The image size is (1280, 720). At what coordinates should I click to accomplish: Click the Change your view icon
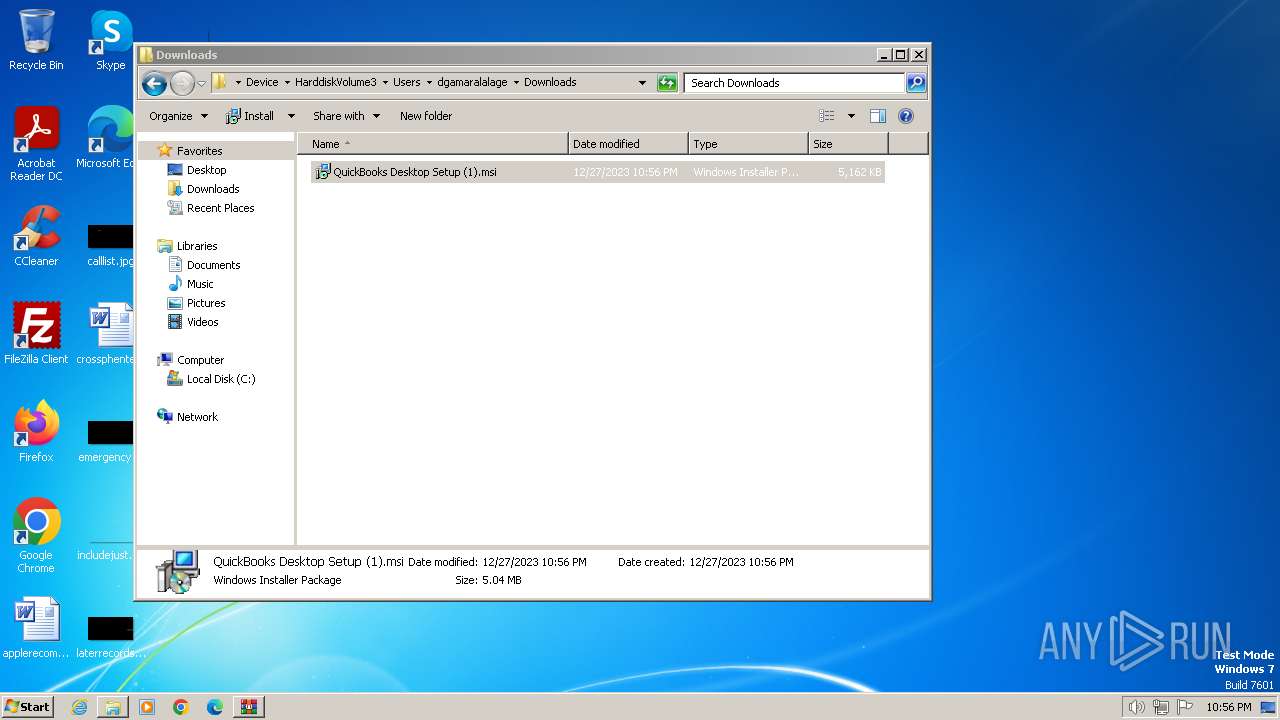827,116
